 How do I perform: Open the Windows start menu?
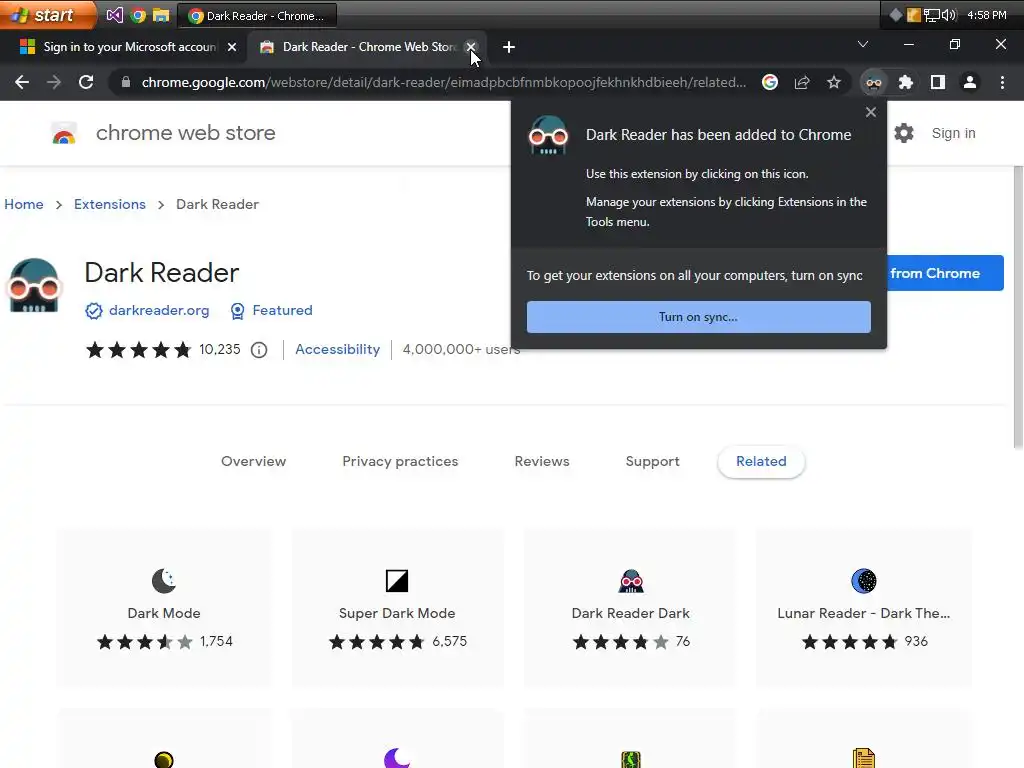point(47,15)
